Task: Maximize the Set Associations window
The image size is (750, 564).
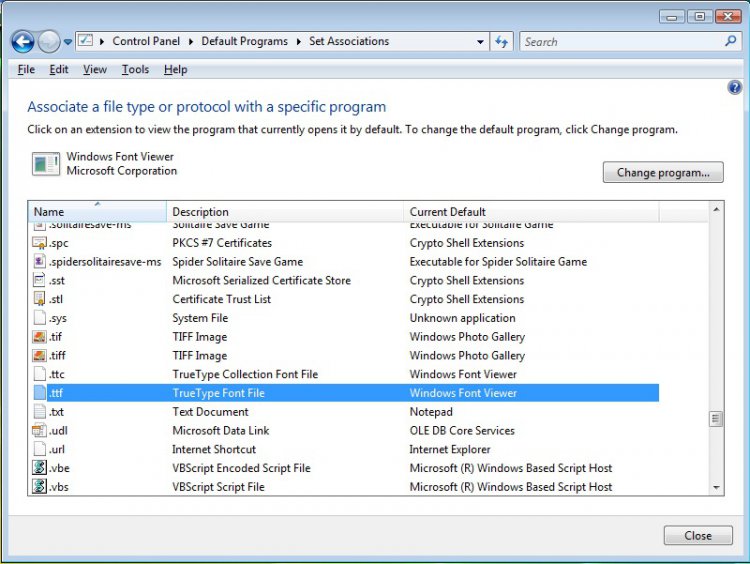Action: pos(700,17)
